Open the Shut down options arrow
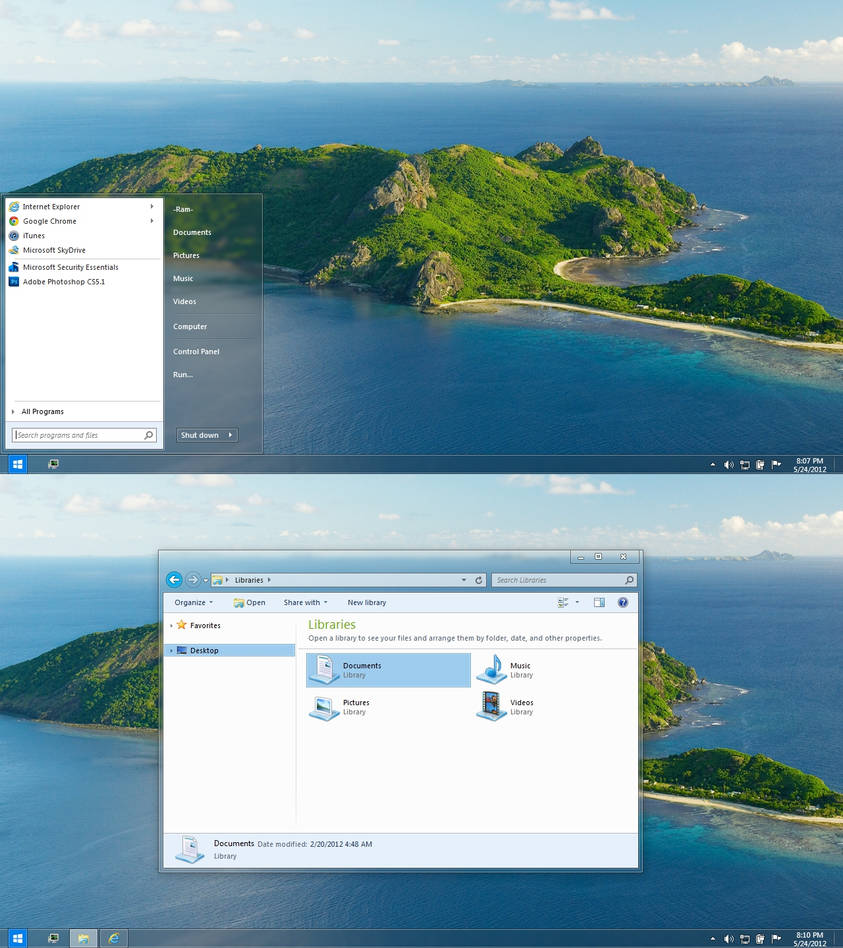 pos(230,435)
